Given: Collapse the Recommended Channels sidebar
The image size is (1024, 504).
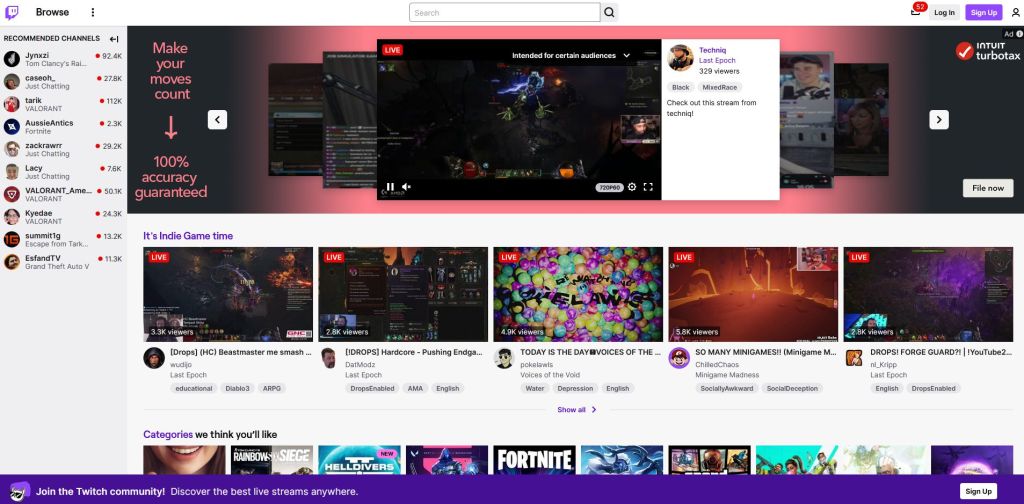Looking at the screenshot, I should pyautogui.click(x=114, y=39).
